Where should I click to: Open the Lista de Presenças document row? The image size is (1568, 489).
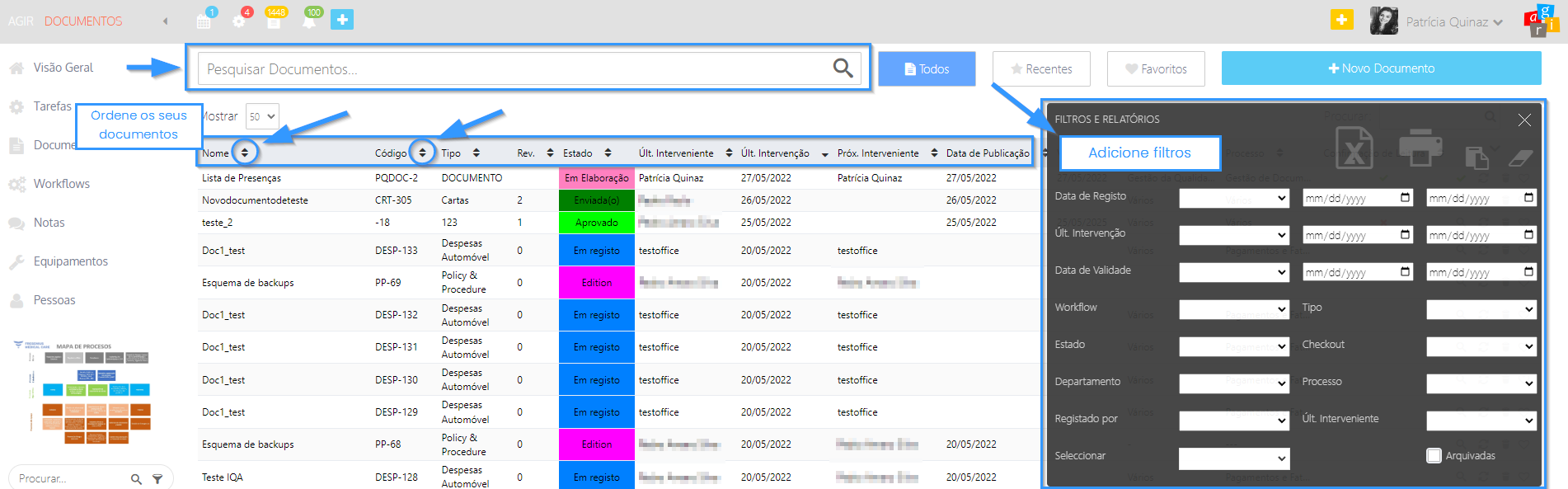point(242,178)
